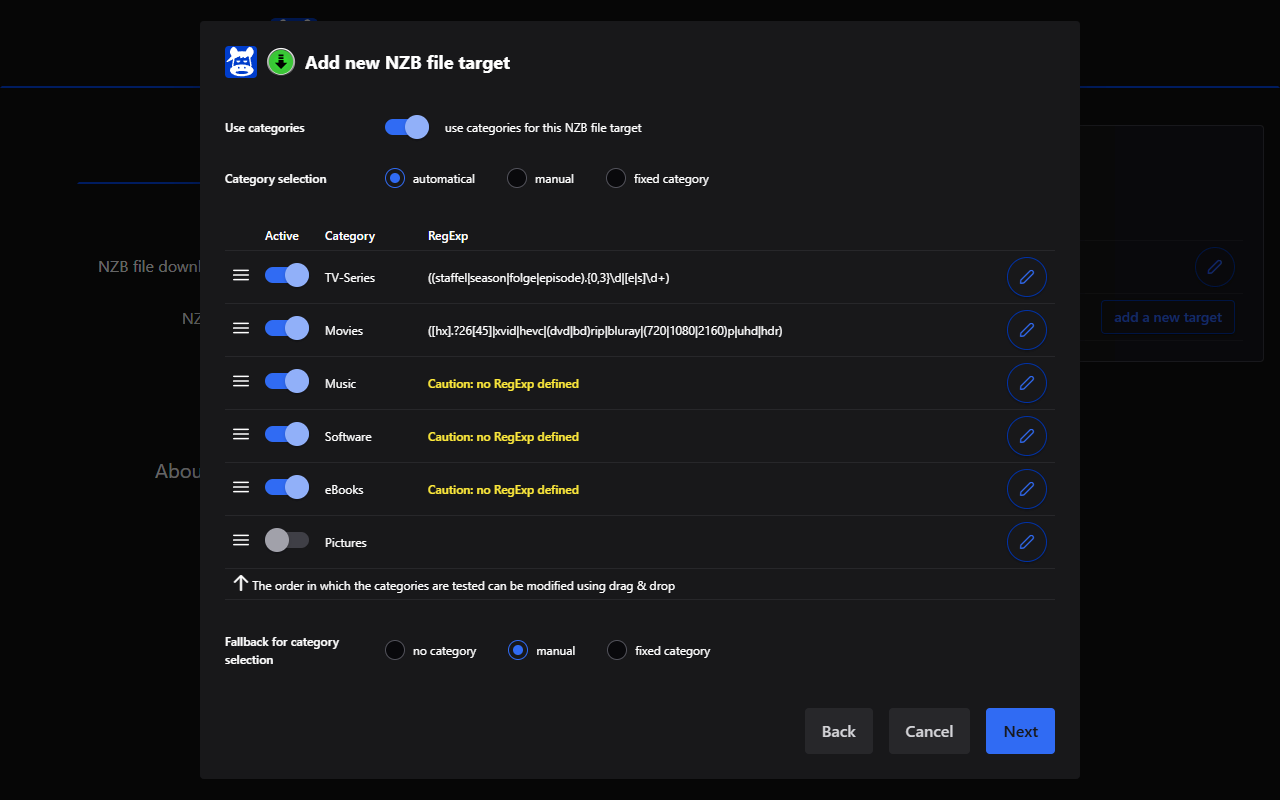1280x800 pixels.
Task: Click add a new target in the background
Action: [1167, 317]
